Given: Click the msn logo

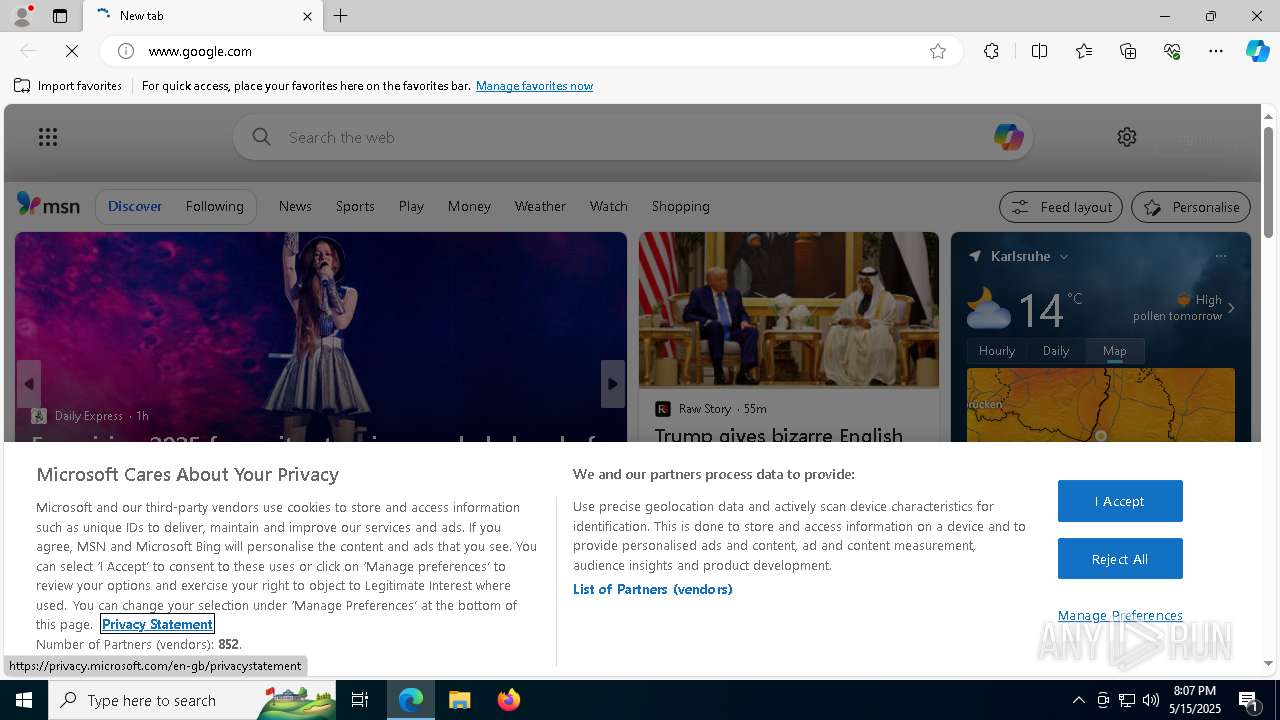Looking at the screenshot, I should coord(48,205).
